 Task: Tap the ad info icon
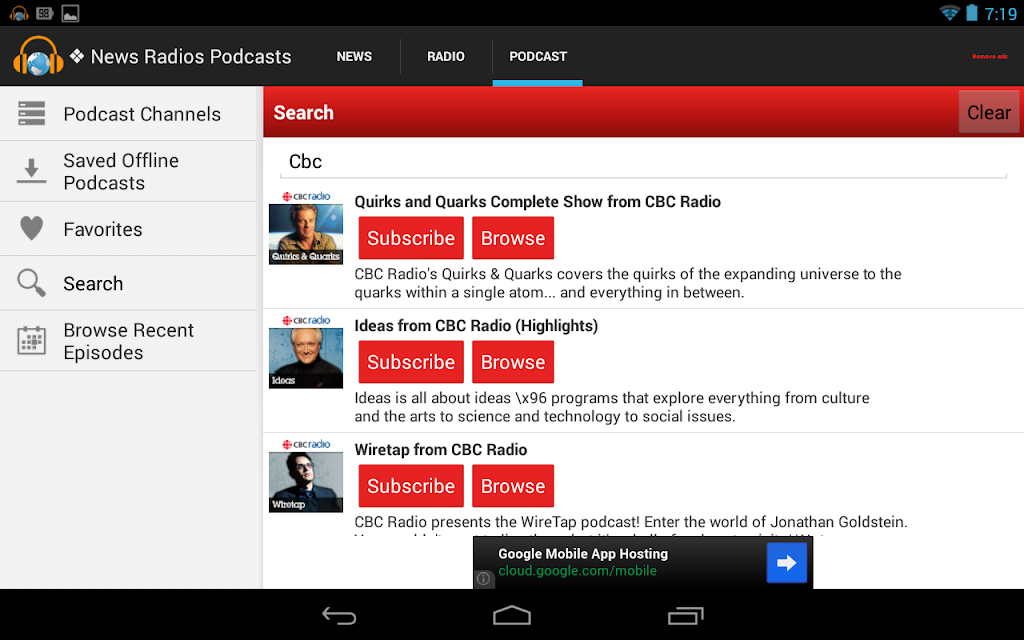[x=483, y=579]
